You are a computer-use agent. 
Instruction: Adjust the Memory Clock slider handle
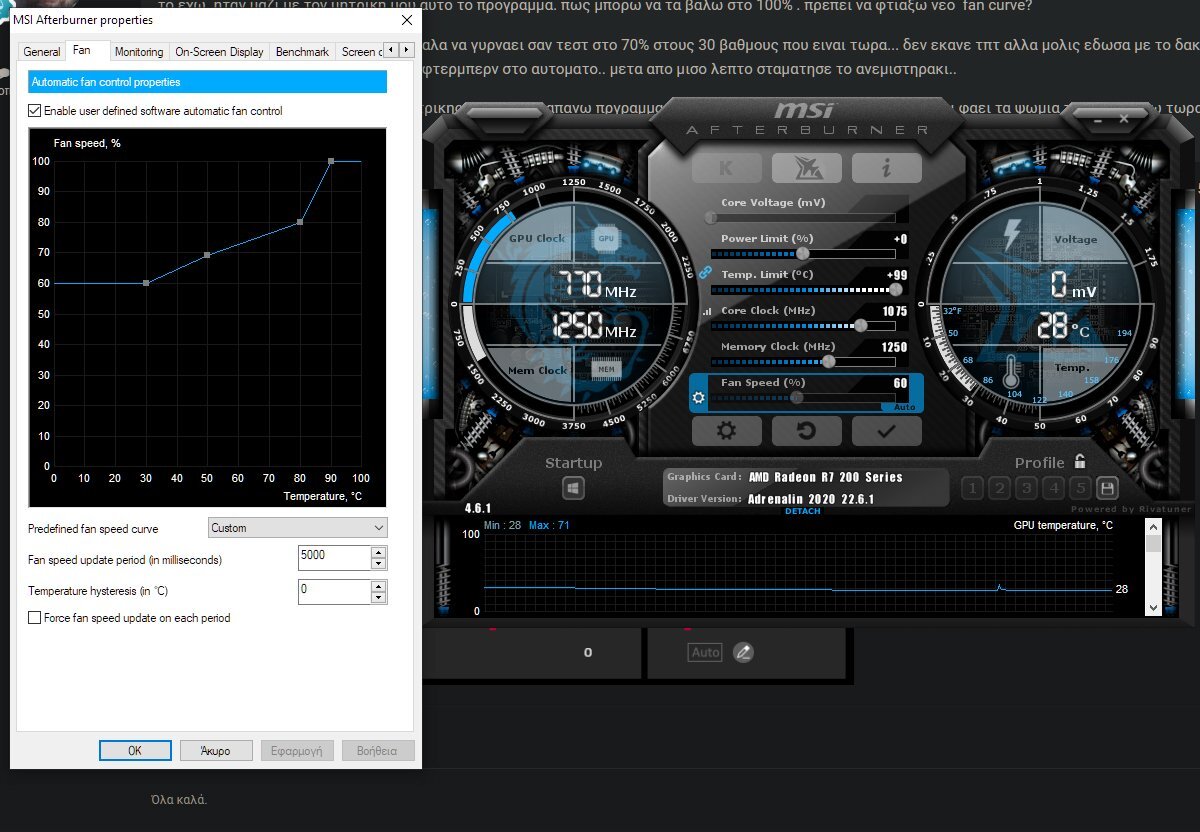pos(828,362)
